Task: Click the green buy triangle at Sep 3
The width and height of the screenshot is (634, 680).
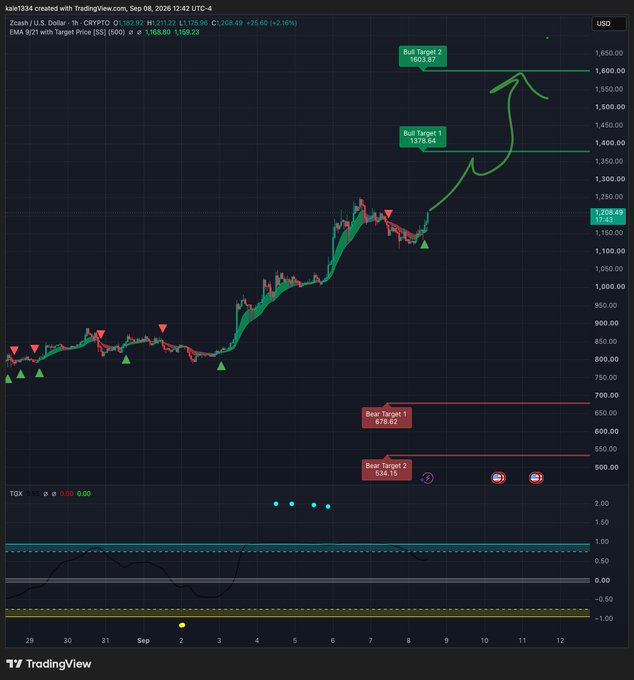Action: click(221, 366)
